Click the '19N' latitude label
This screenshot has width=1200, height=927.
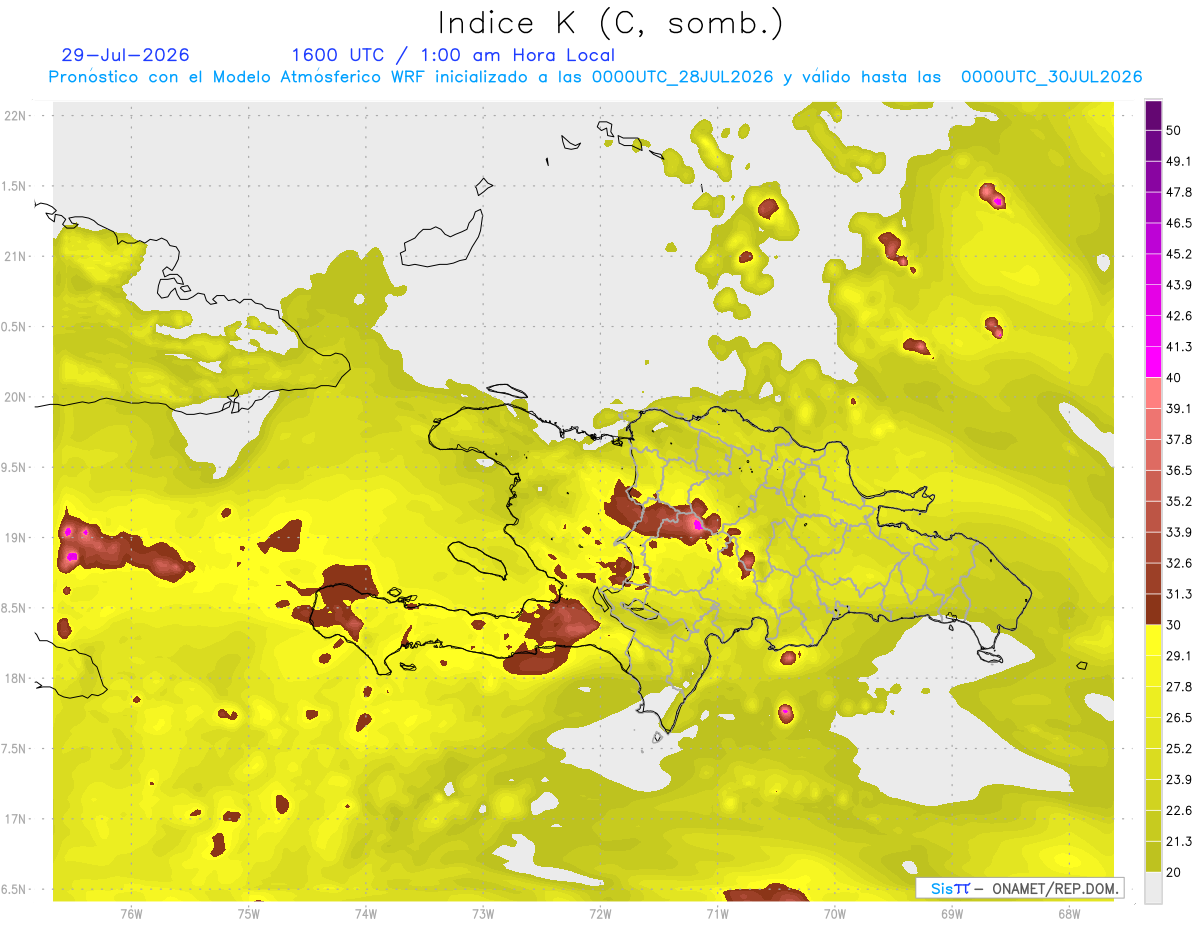17,538
